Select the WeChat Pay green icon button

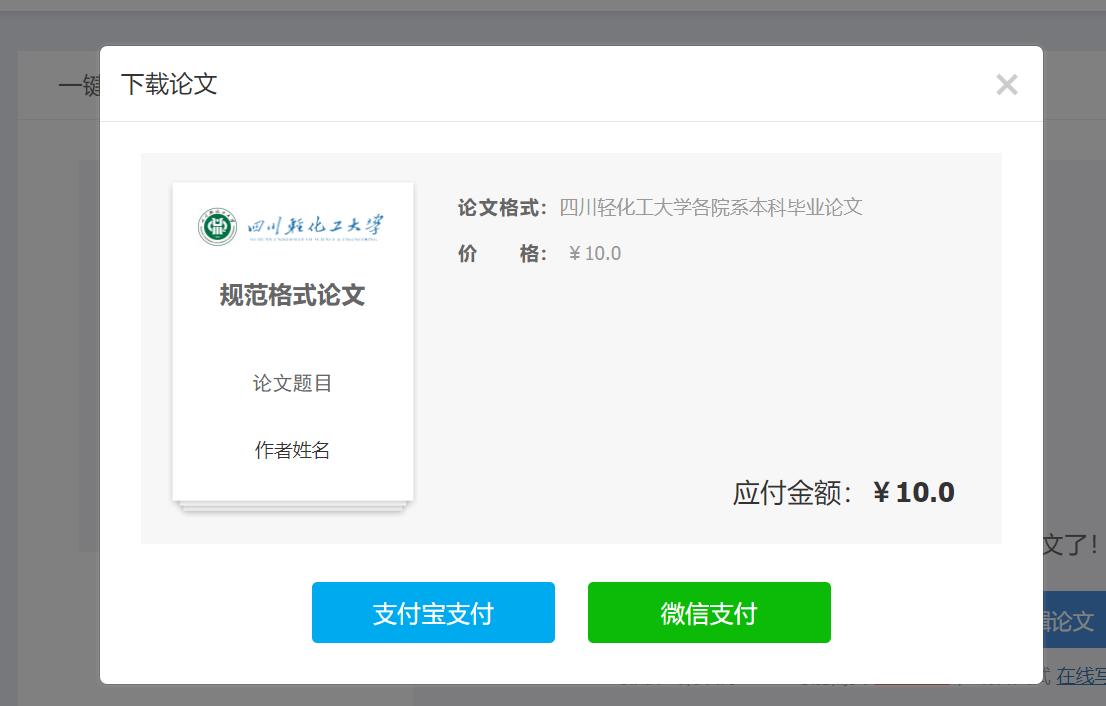pos(709,612)
